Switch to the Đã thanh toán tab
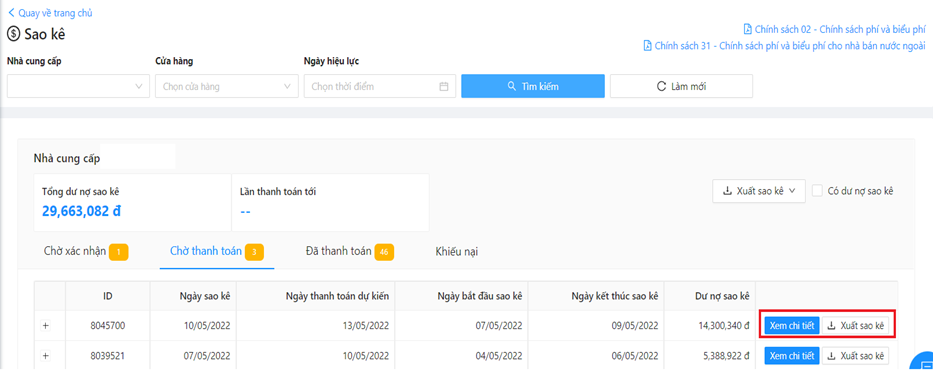933x375 pixels. coord(349,252)
